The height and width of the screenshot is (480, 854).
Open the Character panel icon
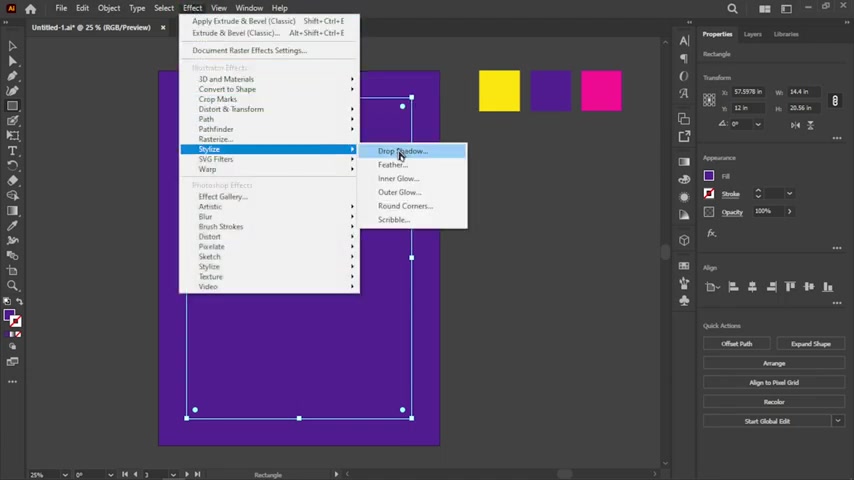684,40
